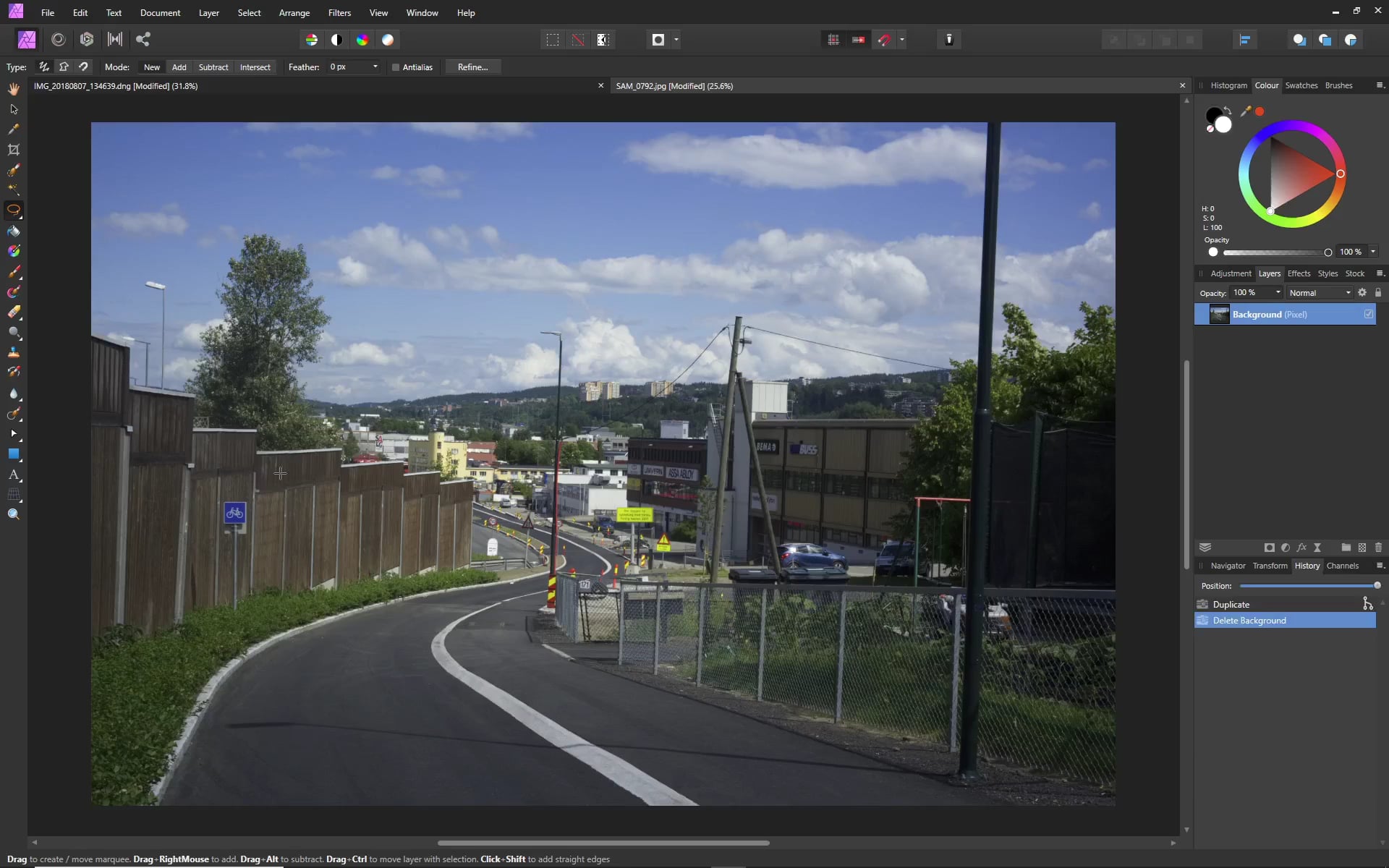Screen dimensions: 1389x868
Task: Toggle Background layer visibility checkbox
Action: tap(1369, 314)
